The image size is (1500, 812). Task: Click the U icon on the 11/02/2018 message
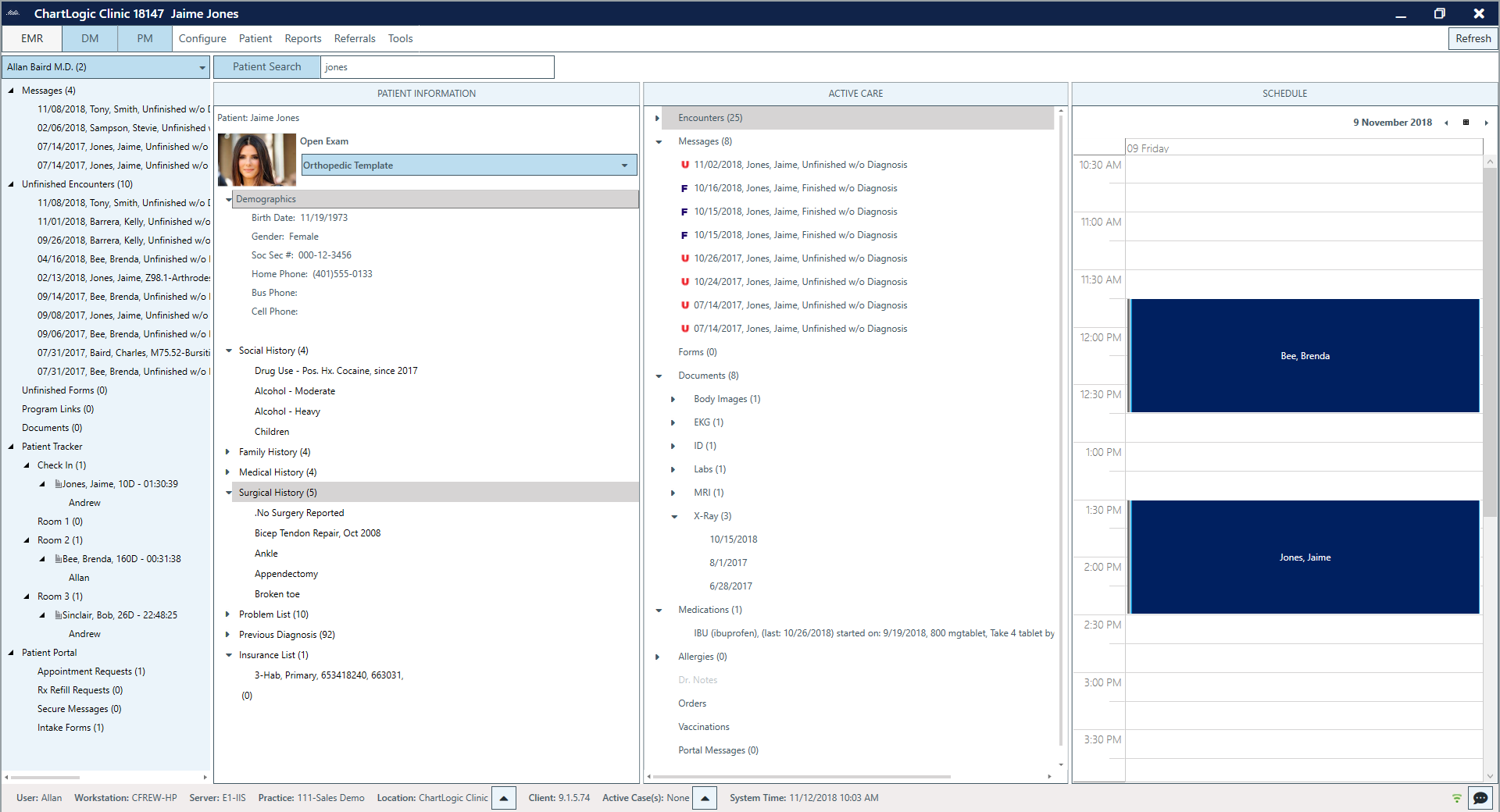684,165
